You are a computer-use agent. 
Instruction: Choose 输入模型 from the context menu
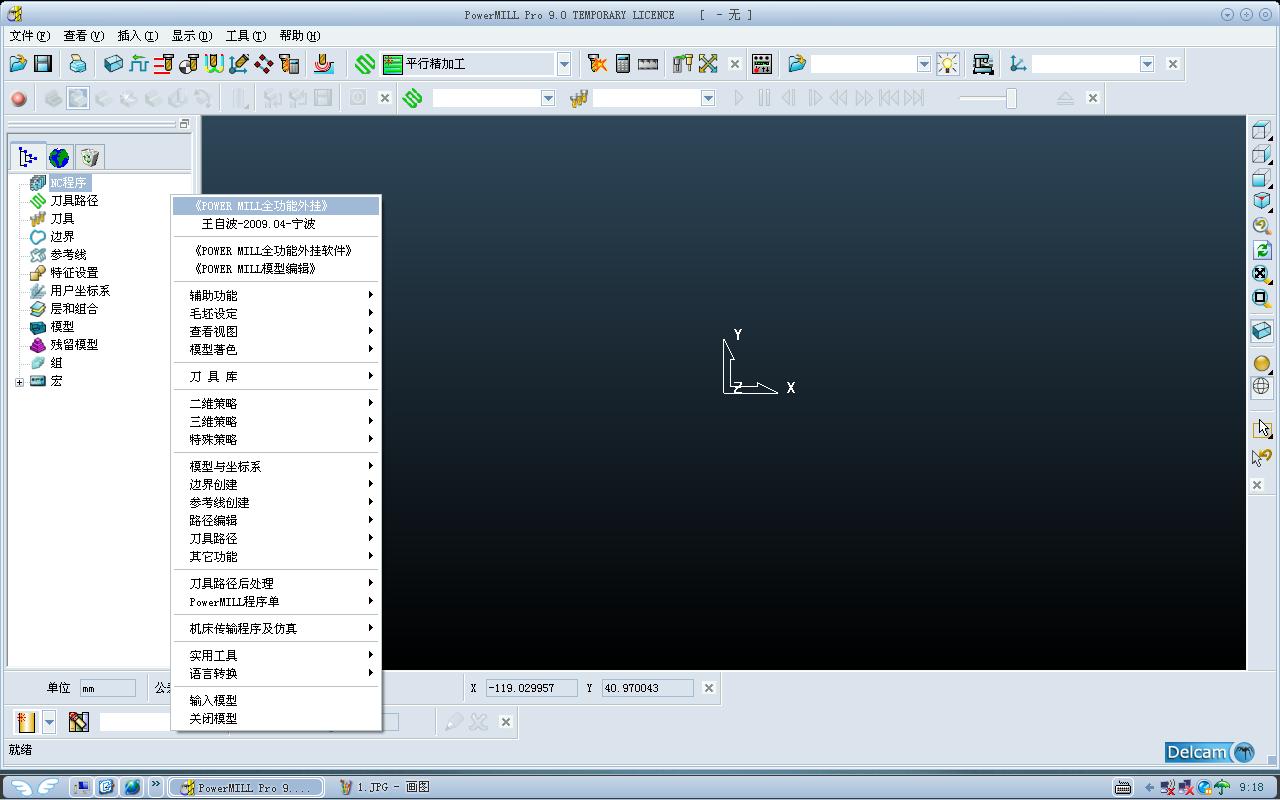tap(276, 700)
